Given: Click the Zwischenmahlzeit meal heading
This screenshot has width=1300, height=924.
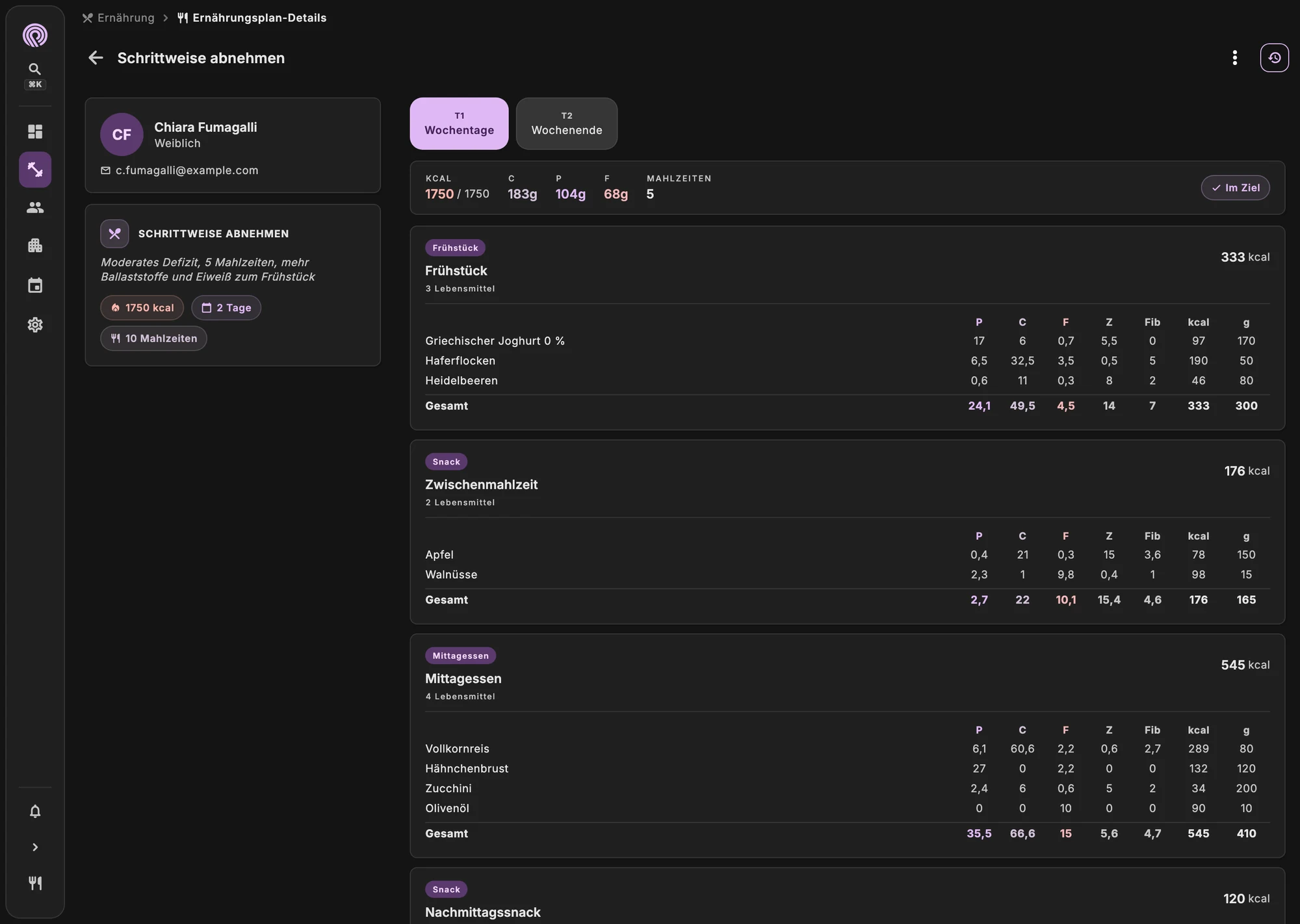Looking at the screenshot, I should [x=481, y=485].
